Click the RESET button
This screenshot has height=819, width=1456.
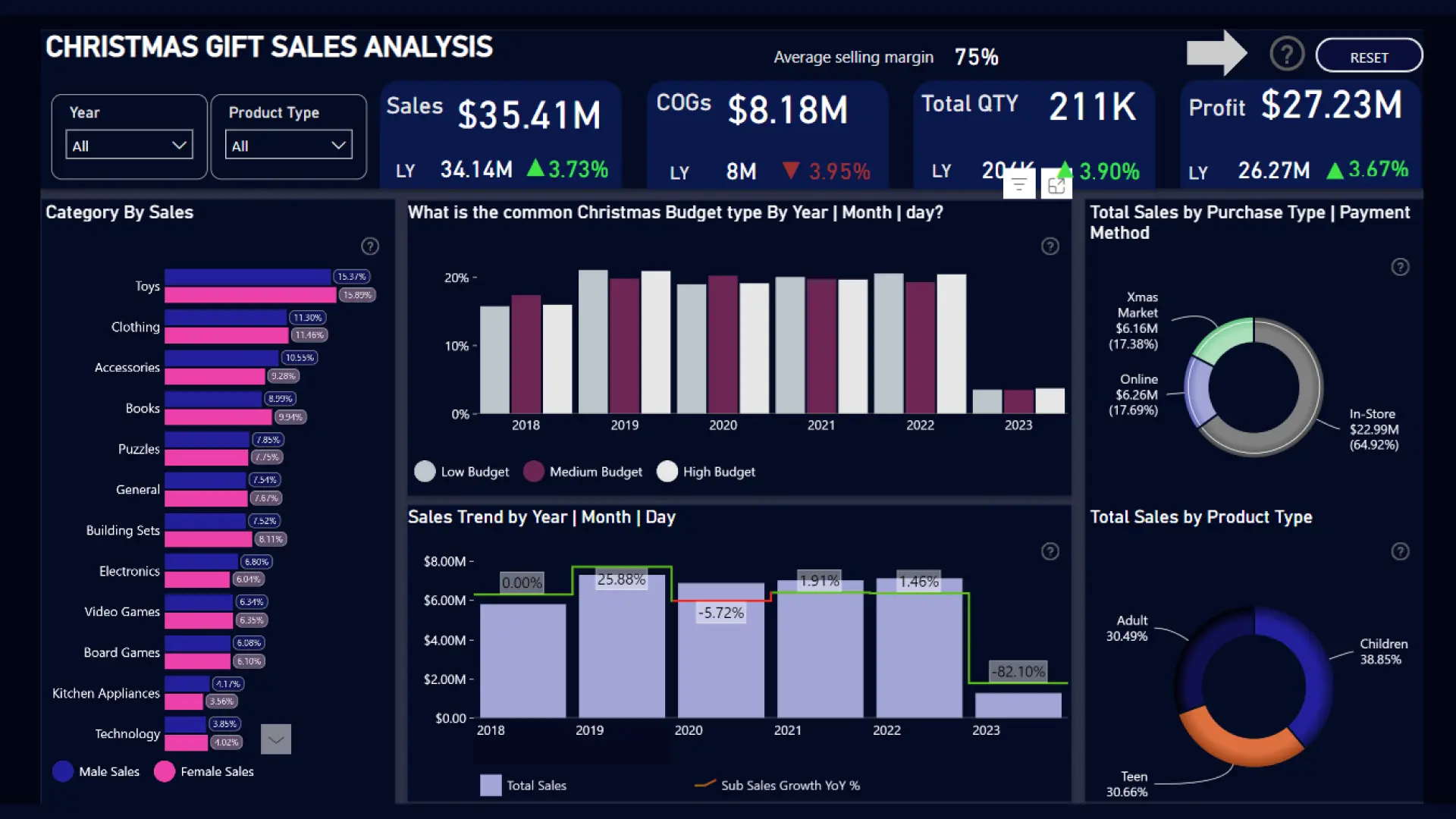click(x=1369, y=56)
